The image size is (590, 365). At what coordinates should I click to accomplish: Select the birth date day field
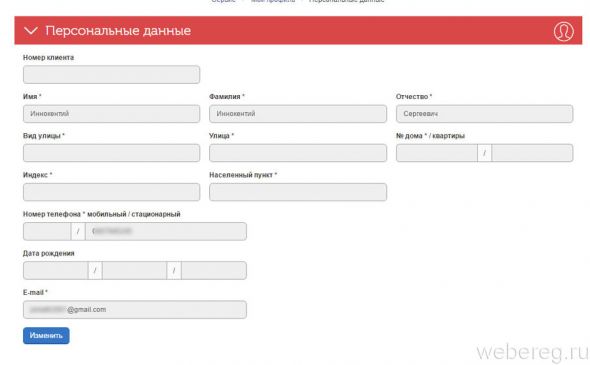[55, 271]
